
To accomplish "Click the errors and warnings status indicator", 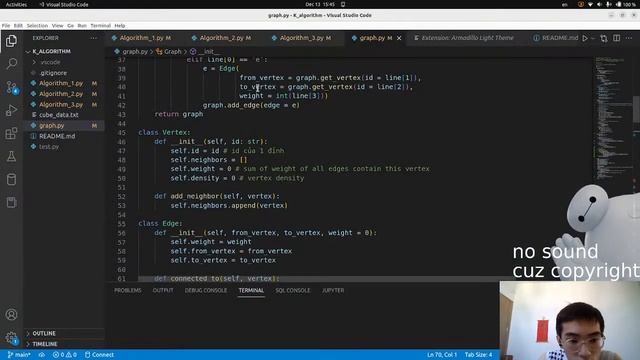I will pos(64,355).
